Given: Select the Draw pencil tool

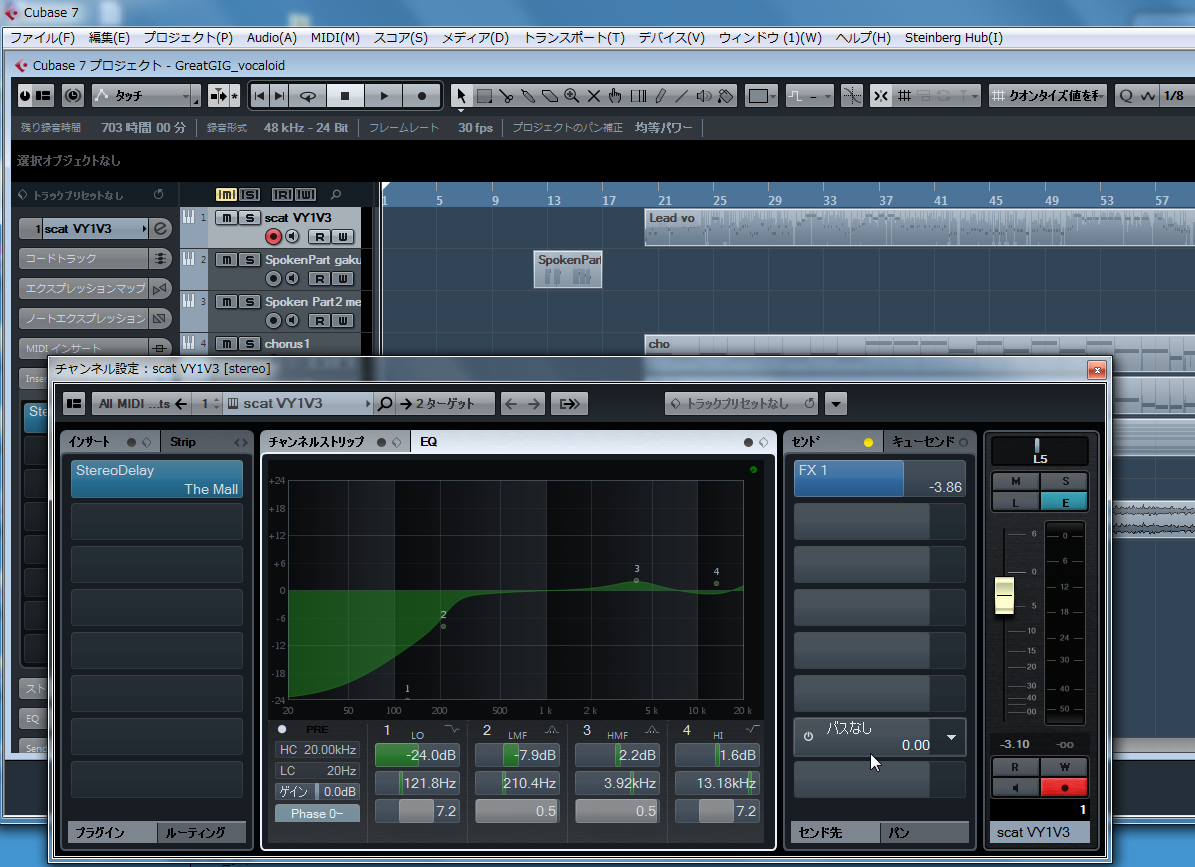Looking at the screenshot, I should pyautogui.click(x=660, y=96).
